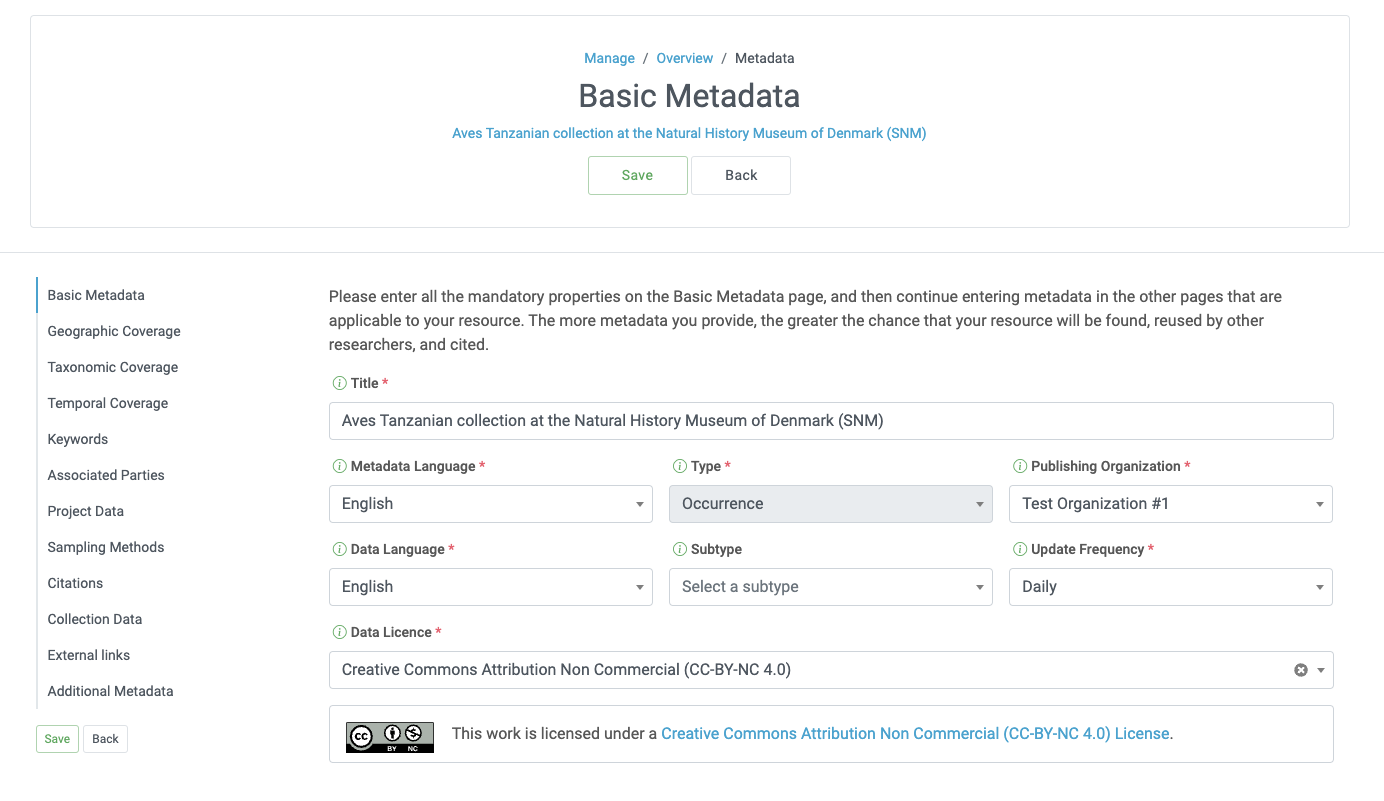Click the info icon beside Subtype label
Viewport: 1384px width, 801px height.
(x=680, y=550)
